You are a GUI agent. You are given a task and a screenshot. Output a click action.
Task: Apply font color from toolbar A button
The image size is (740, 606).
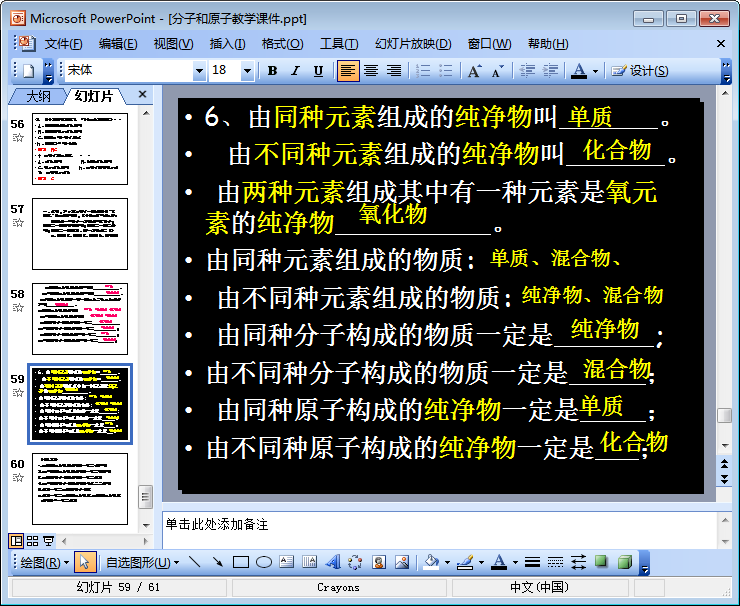[x=579, y=71]
